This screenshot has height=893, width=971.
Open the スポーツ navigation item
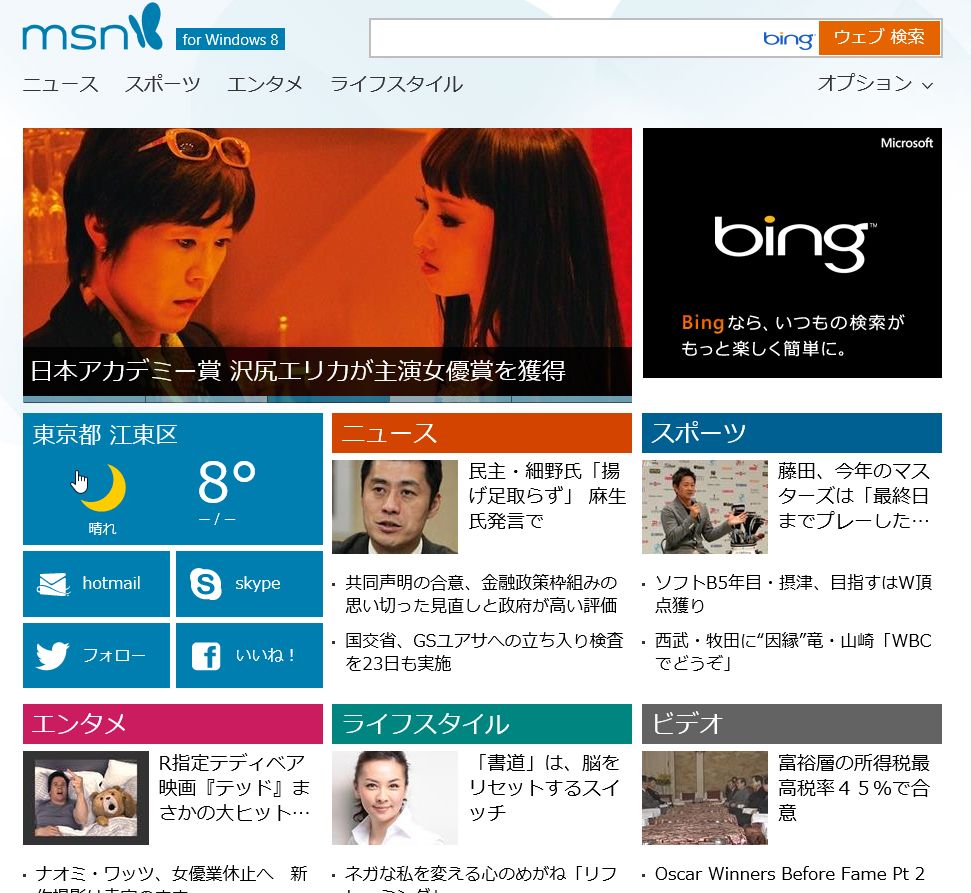tap(163, 84)
